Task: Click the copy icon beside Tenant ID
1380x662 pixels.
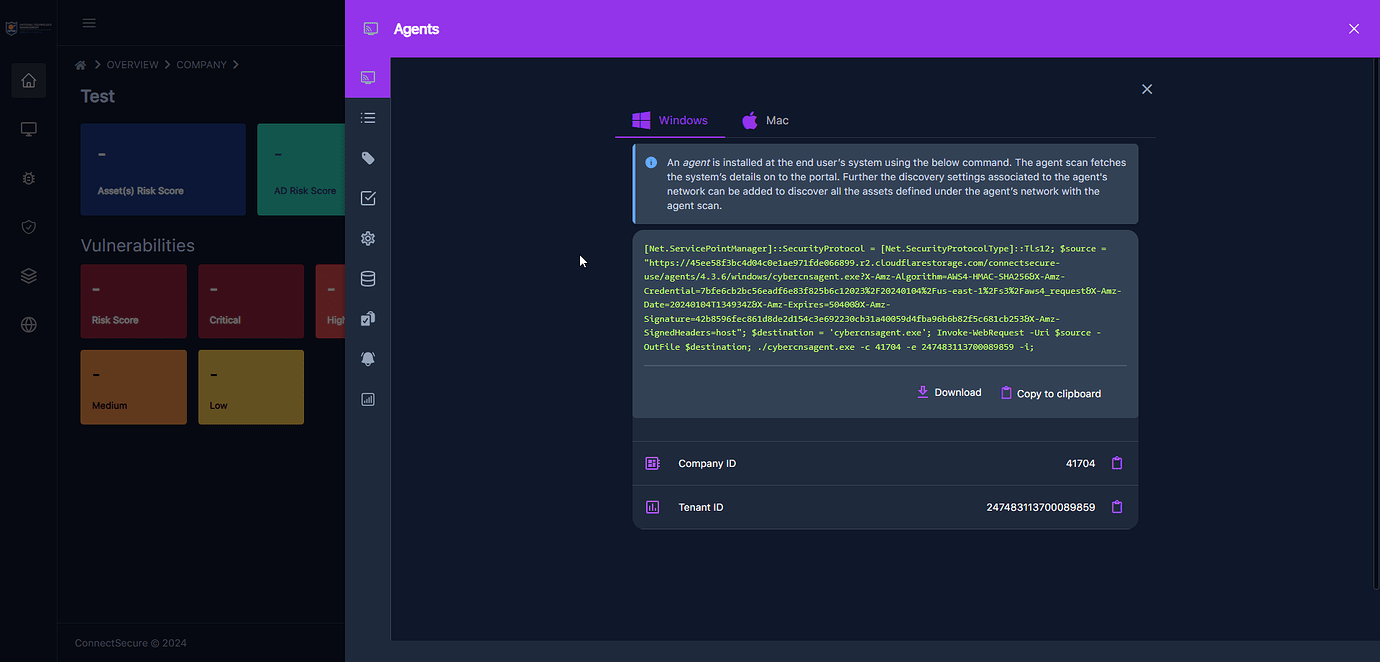Action: [1117, 507]
